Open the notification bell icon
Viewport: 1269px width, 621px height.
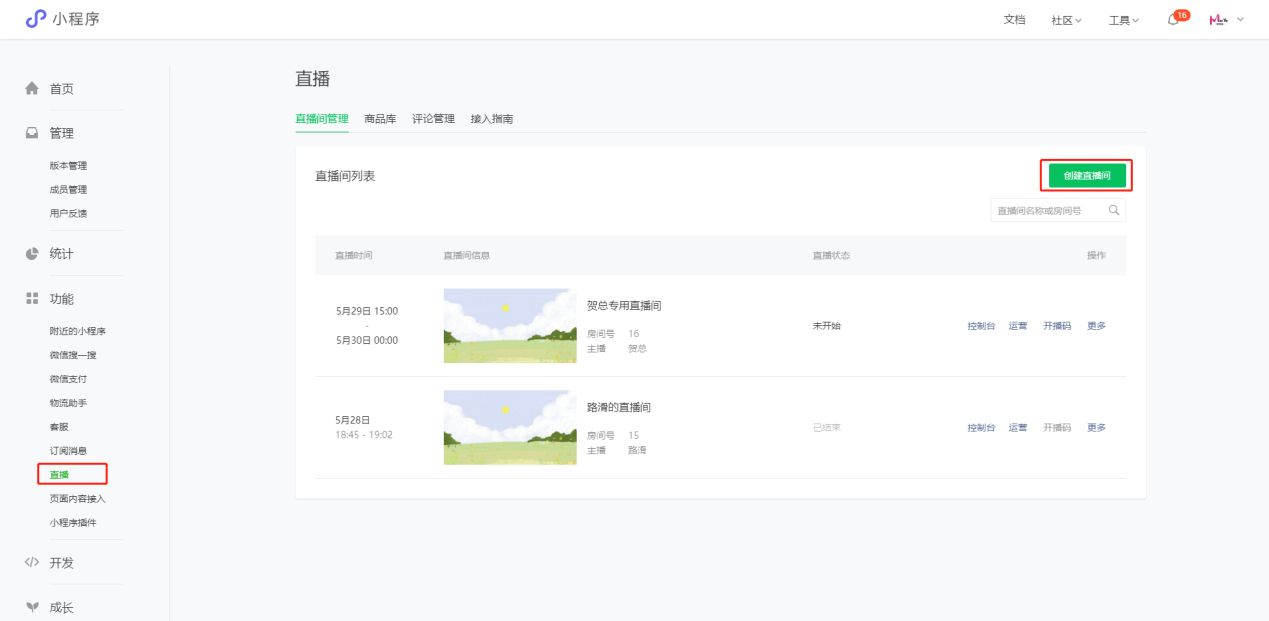coord(1173,20)
